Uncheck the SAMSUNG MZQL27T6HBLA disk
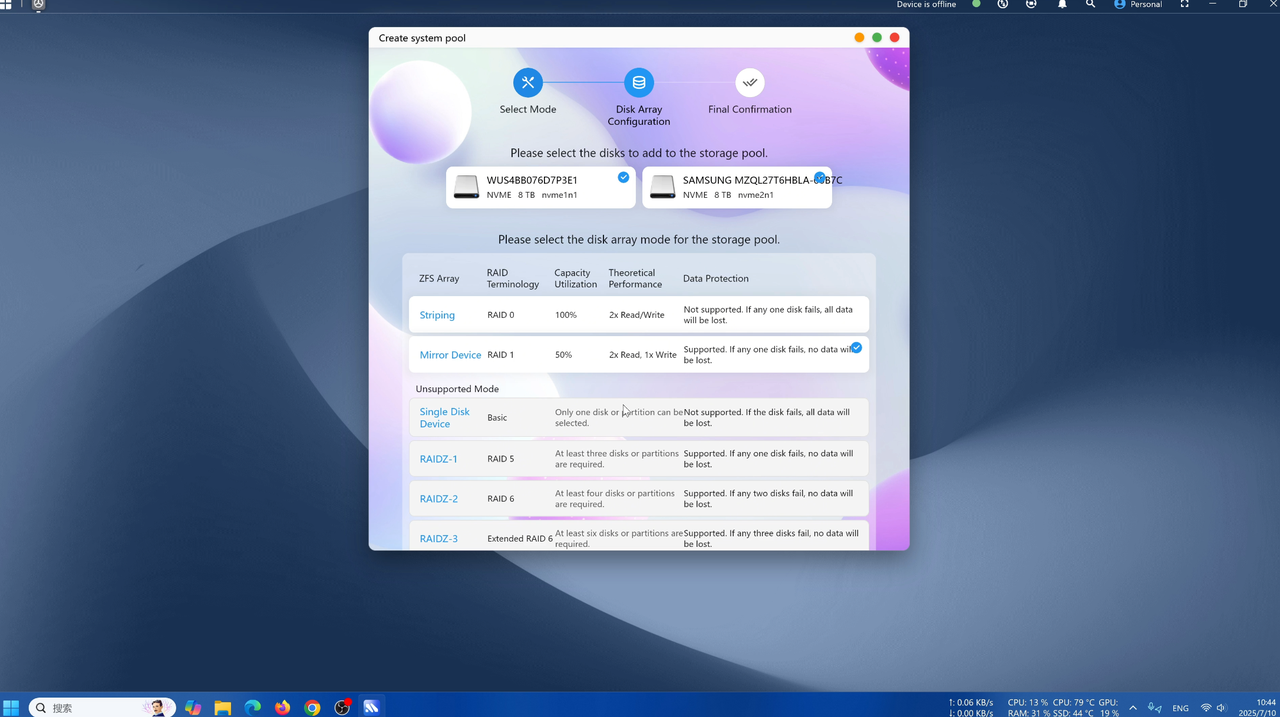1280x717 pixels. click(820, 178)
